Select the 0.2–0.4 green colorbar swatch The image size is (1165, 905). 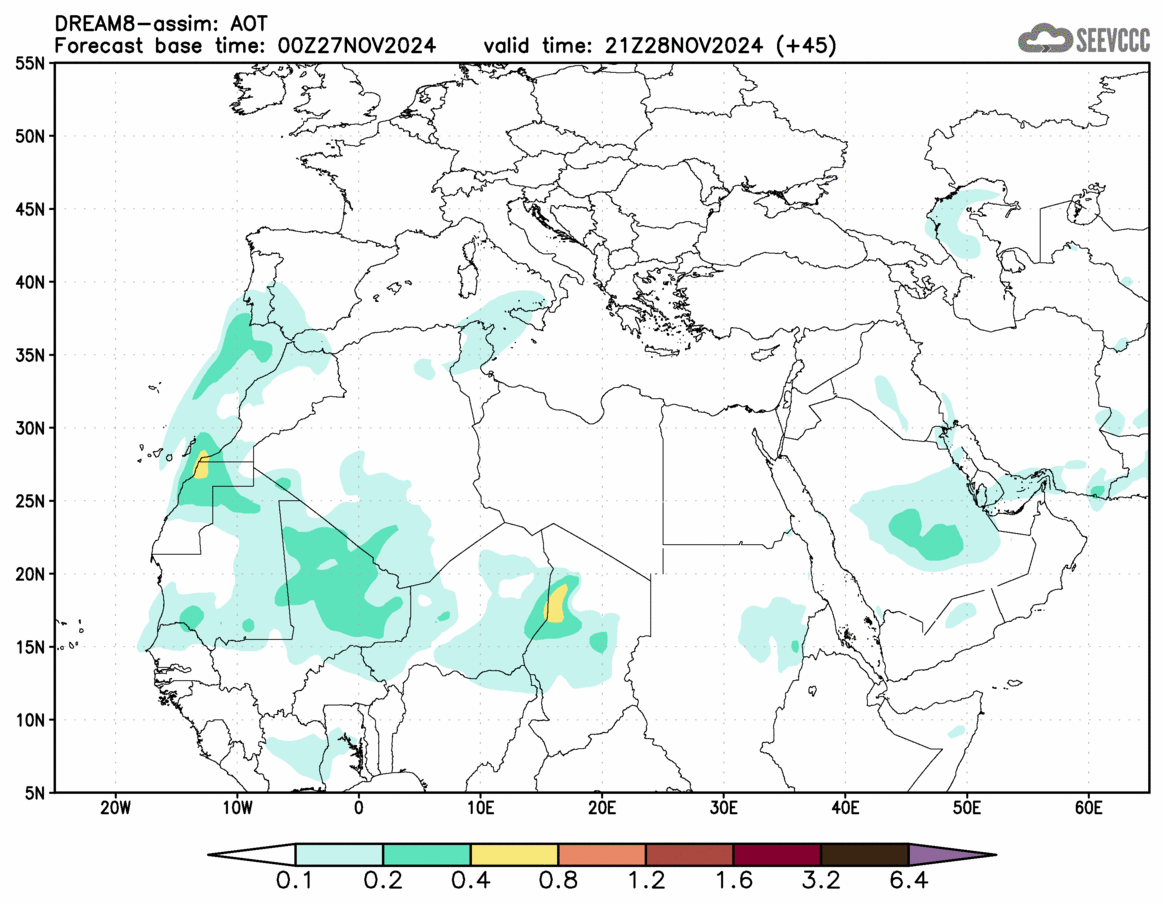(426, 854)
